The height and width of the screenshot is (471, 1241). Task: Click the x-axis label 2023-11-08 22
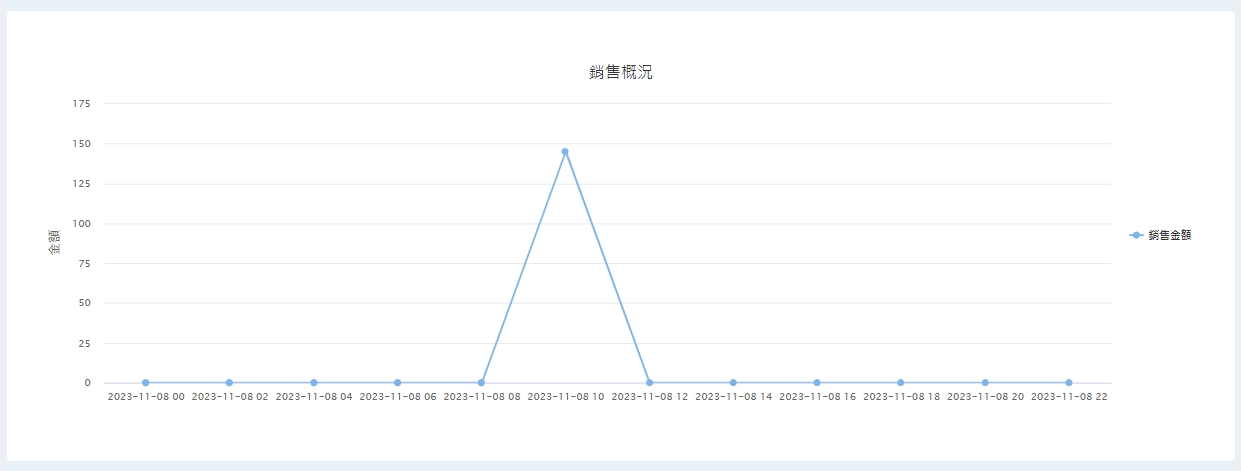click(x=1069, y=397)
